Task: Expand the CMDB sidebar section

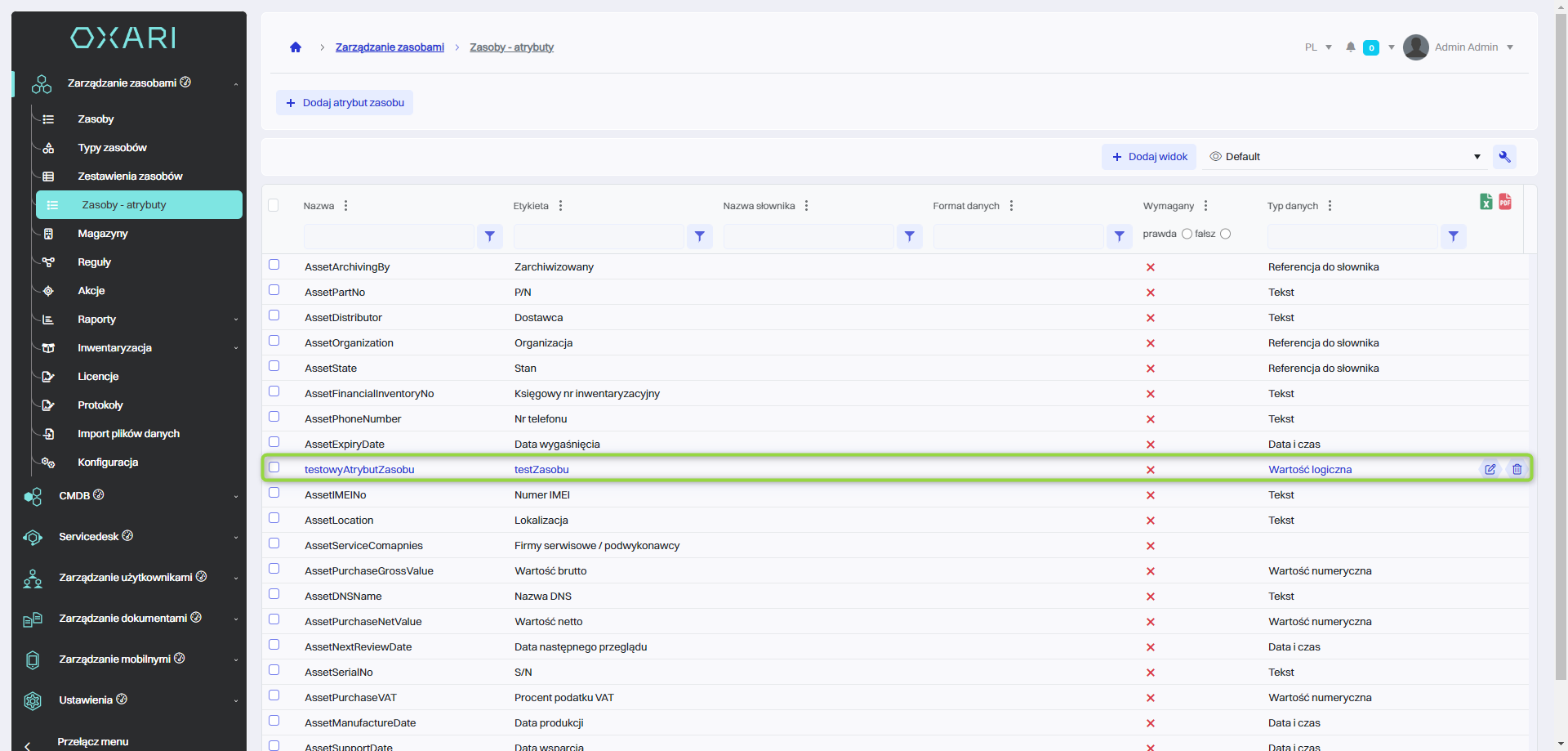Action: 131,496
